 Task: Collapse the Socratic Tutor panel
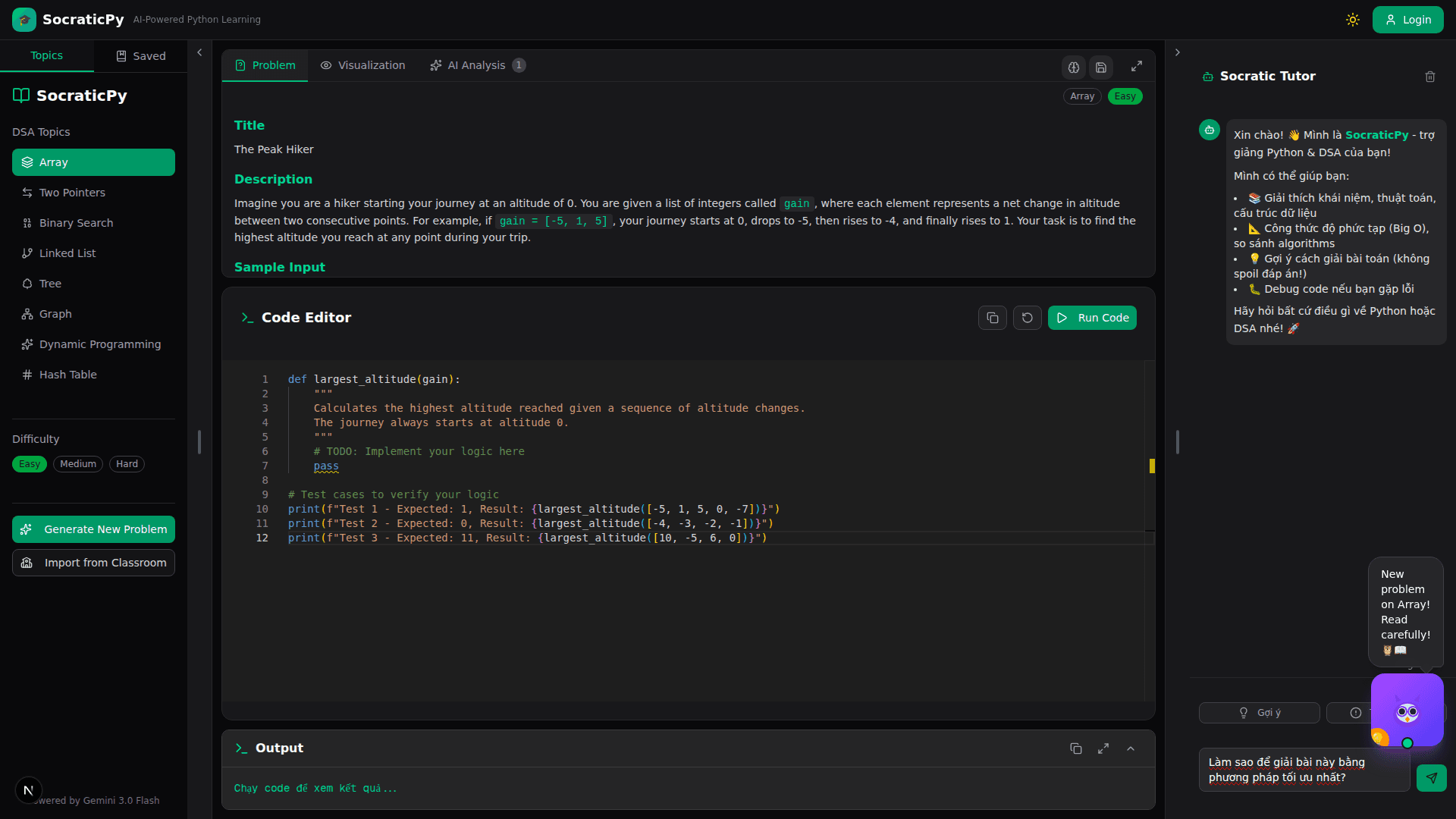tap(1177, 52)
